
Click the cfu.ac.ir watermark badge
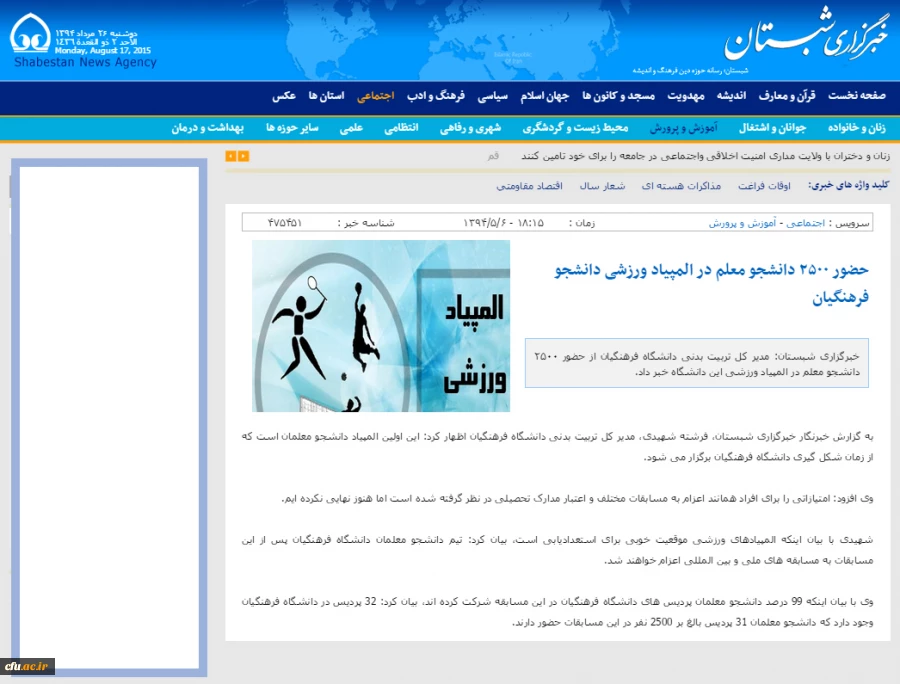pyautogui.click(x=27, y=666)
